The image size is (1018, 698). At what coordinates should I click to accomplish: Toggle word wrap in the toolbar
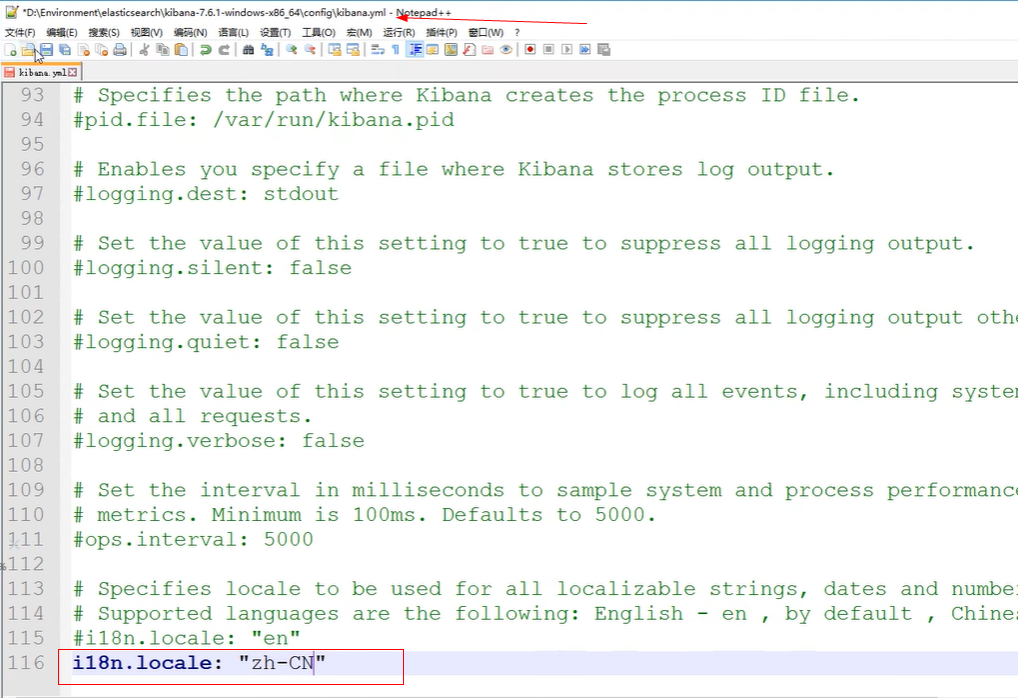coord(378,50)
